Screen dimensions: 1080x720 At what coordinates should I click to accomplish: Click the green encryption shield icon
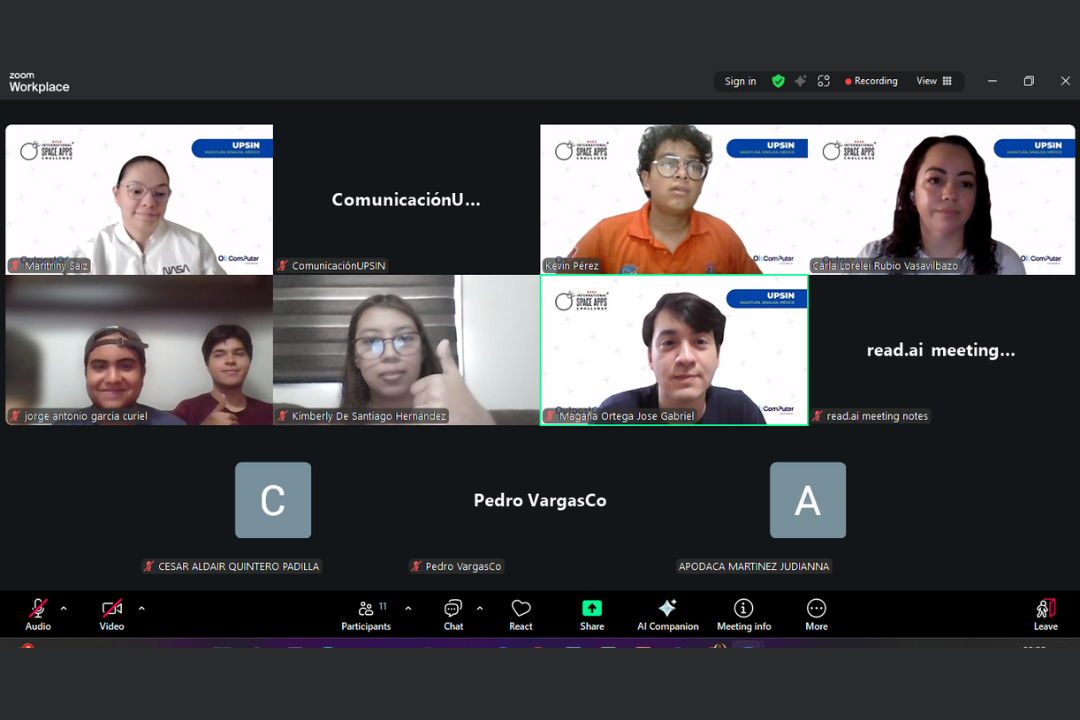click(x=778, y=81)
